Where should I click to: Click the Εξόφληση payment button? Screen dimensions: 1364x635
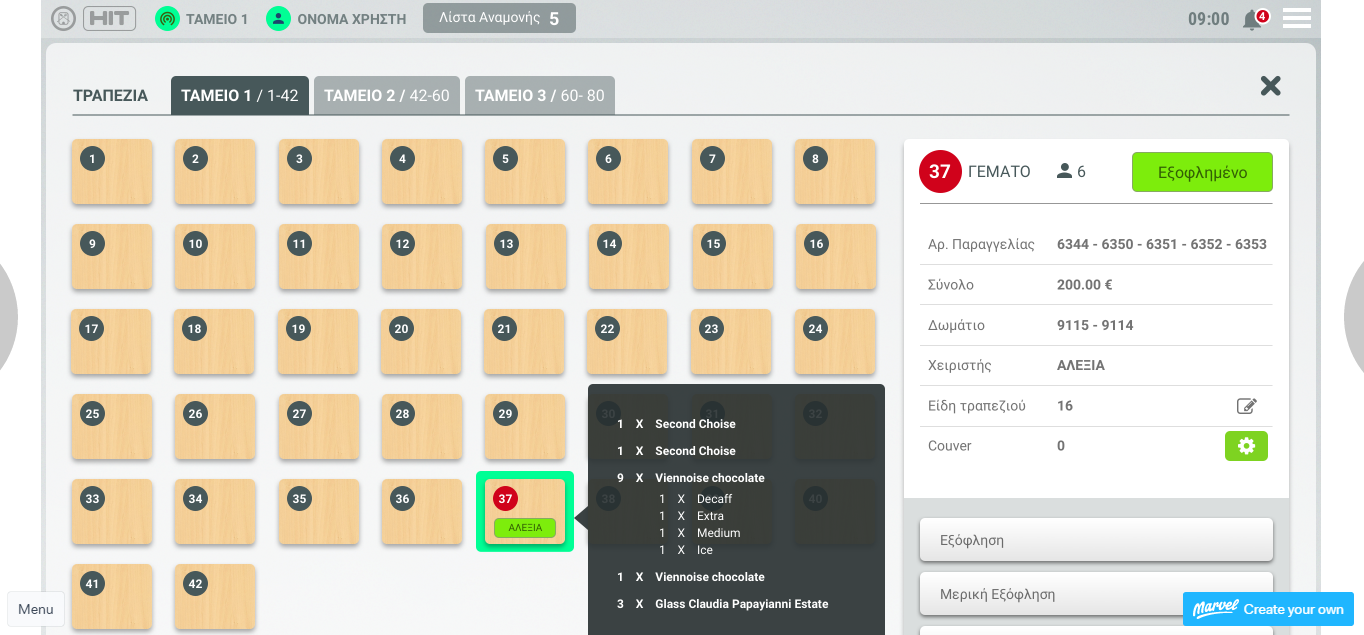[x=1096, y=540]
